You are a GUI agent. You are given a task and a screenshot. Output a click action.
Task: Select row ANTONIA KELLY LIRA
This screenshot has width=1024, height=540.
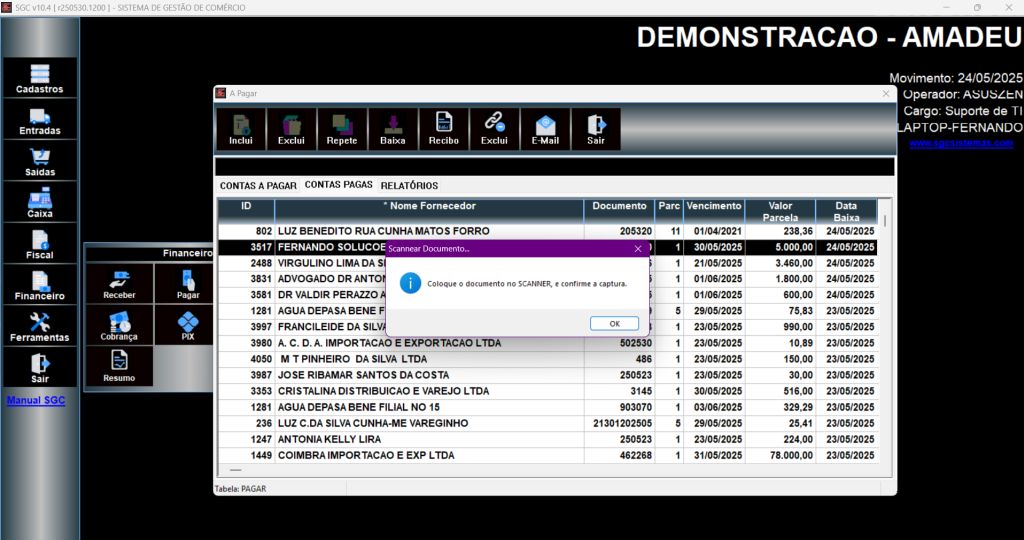(547, 439)
